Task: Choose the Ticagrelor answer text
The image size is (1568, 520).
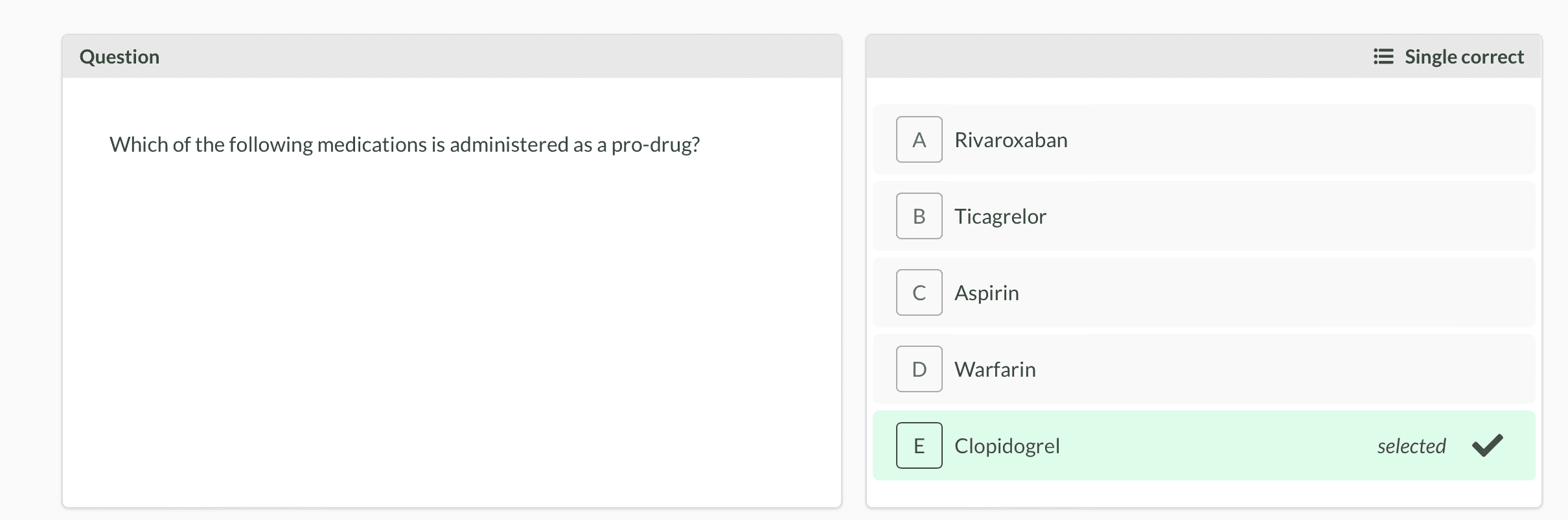Action: tap(1000, 217)
